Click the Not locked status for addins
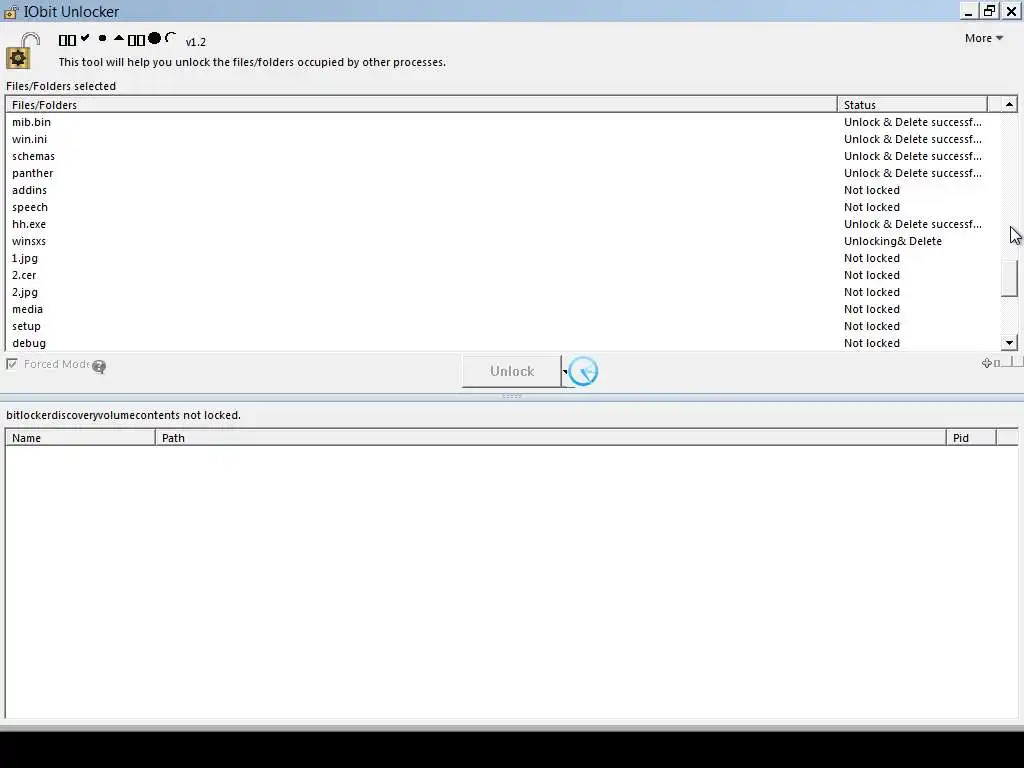1024x768 pixels. tap(872, 190)
